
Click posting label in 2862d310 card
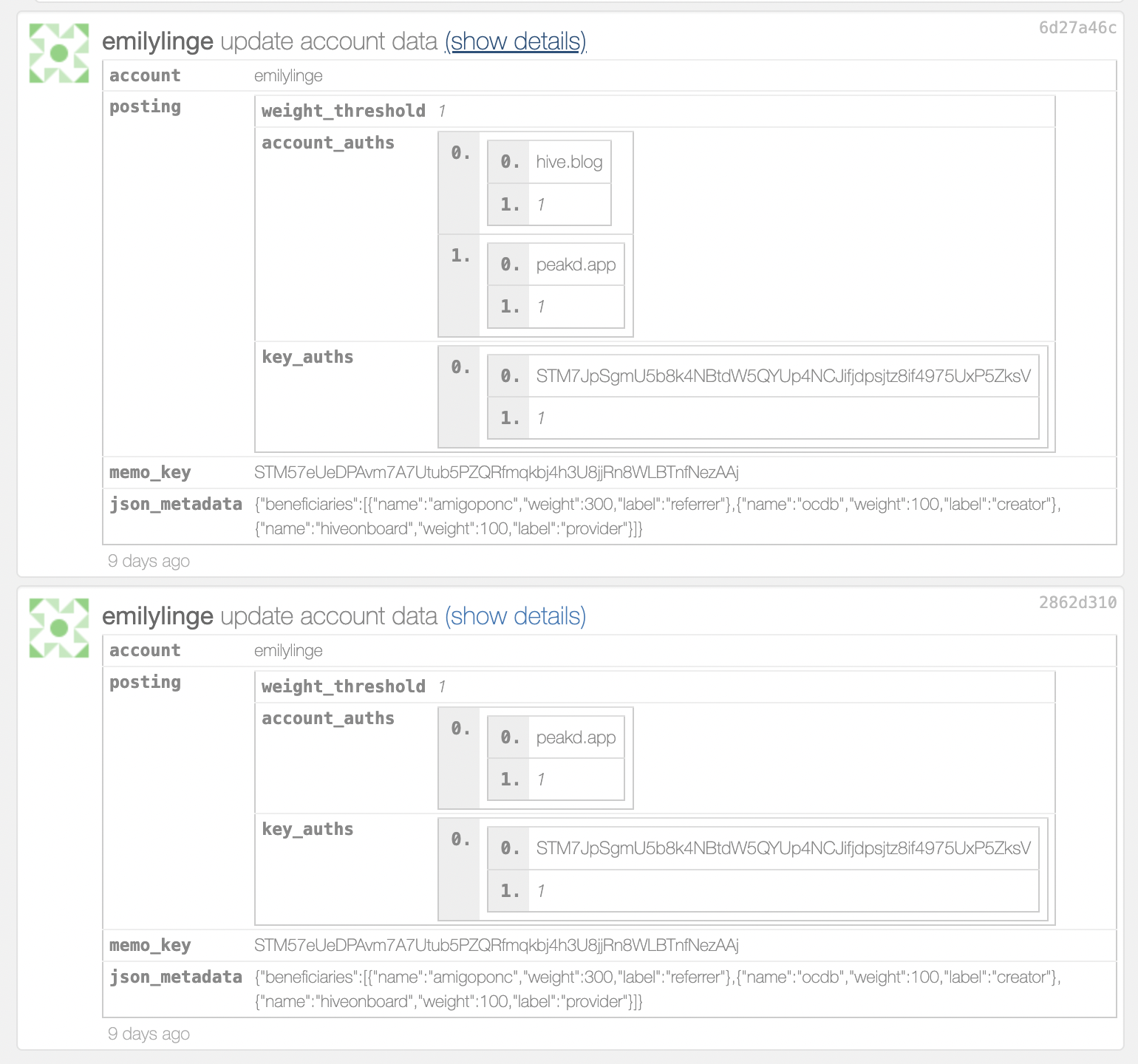(x=145, y=682)
